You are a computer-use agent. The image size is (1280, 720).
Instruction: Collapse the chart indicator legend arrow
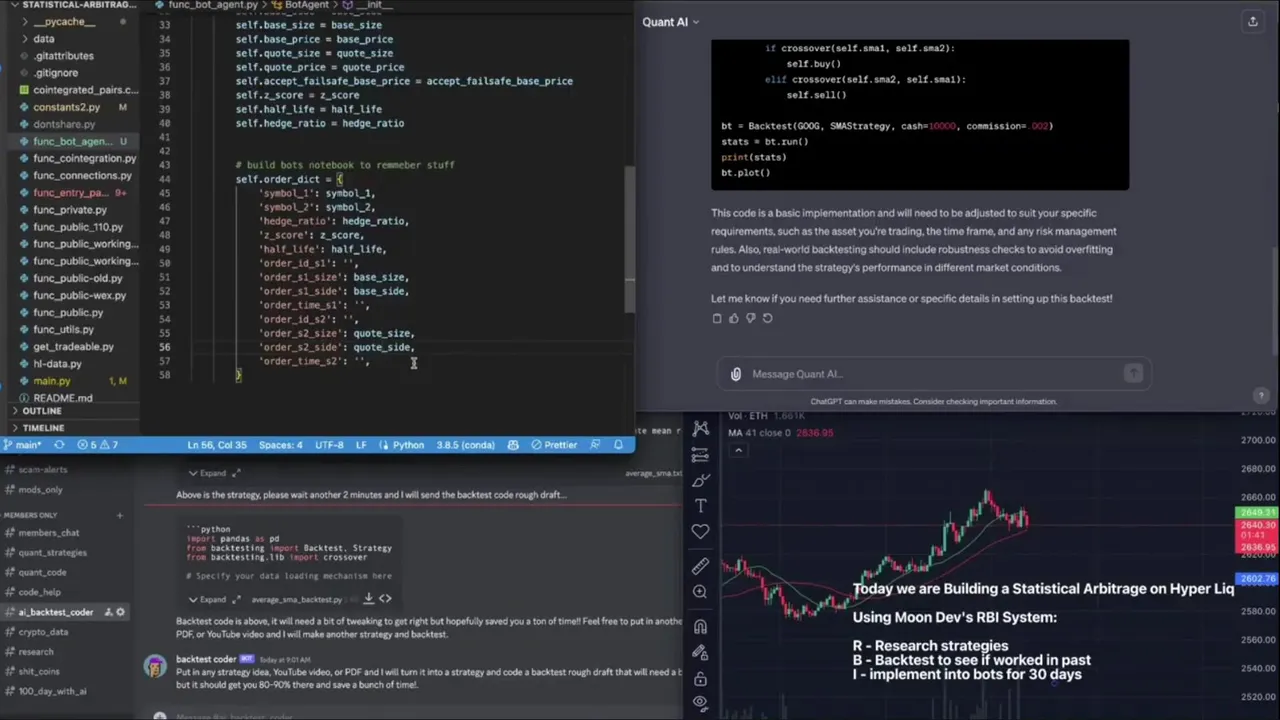(x=738, y=450)
